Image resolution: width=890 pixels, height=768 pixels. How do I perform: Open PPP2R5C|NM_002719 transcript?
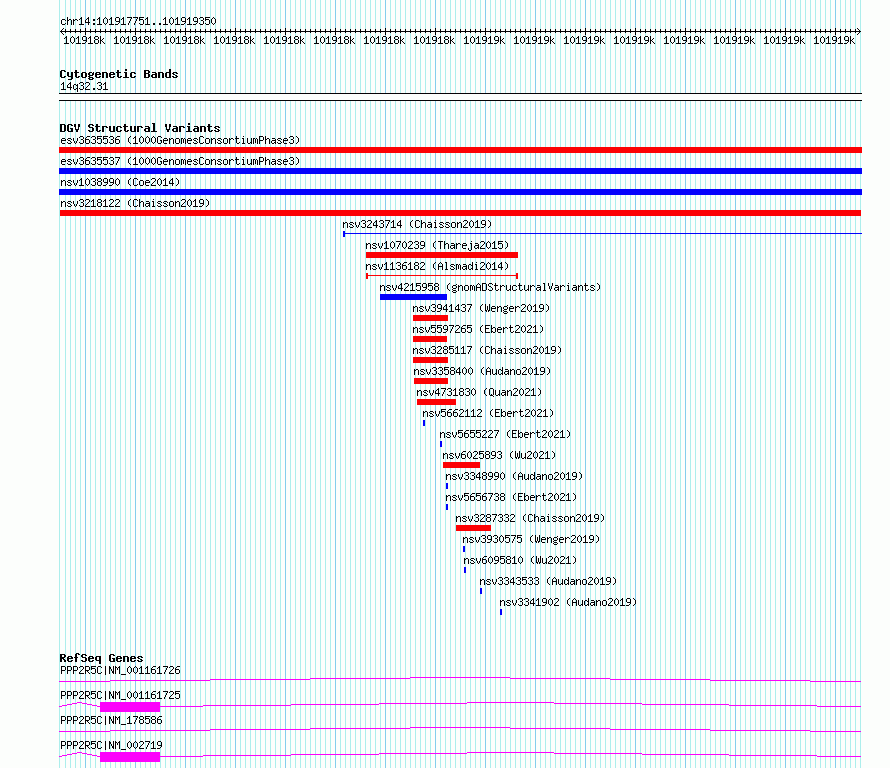click(x=111, y=745)
